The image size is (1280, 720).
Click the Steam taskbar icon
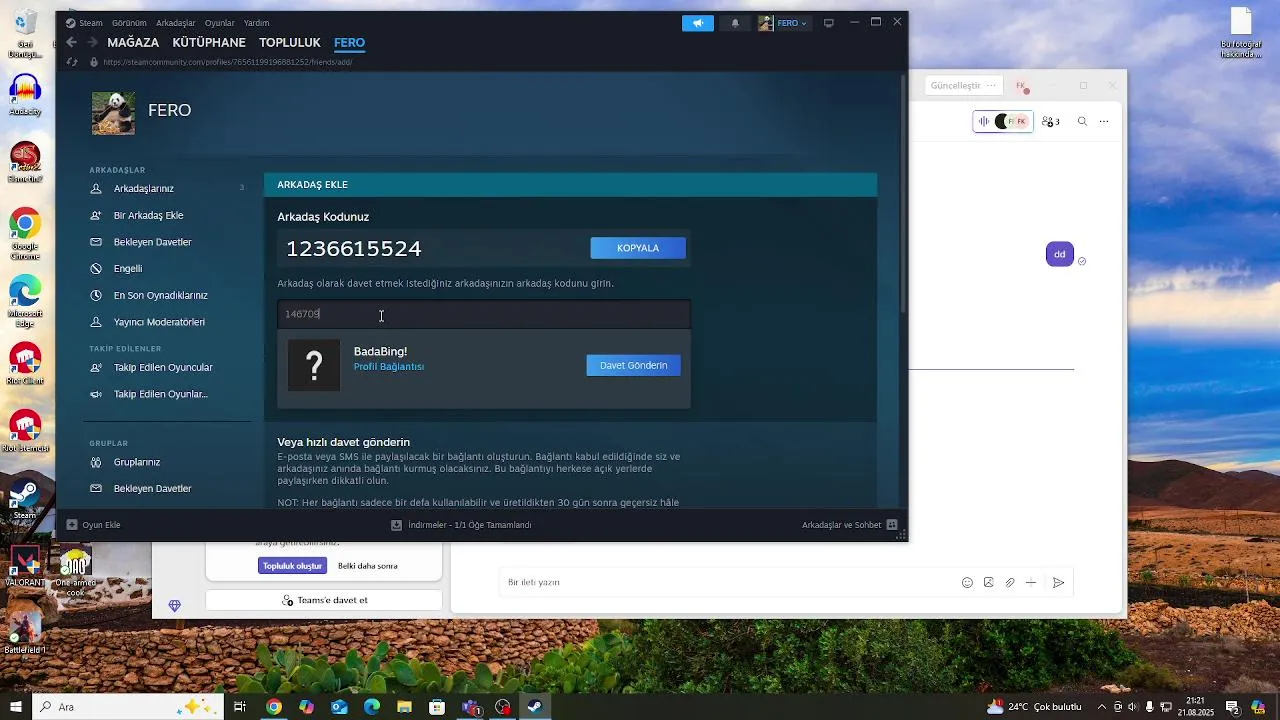[x=535, y=706]
